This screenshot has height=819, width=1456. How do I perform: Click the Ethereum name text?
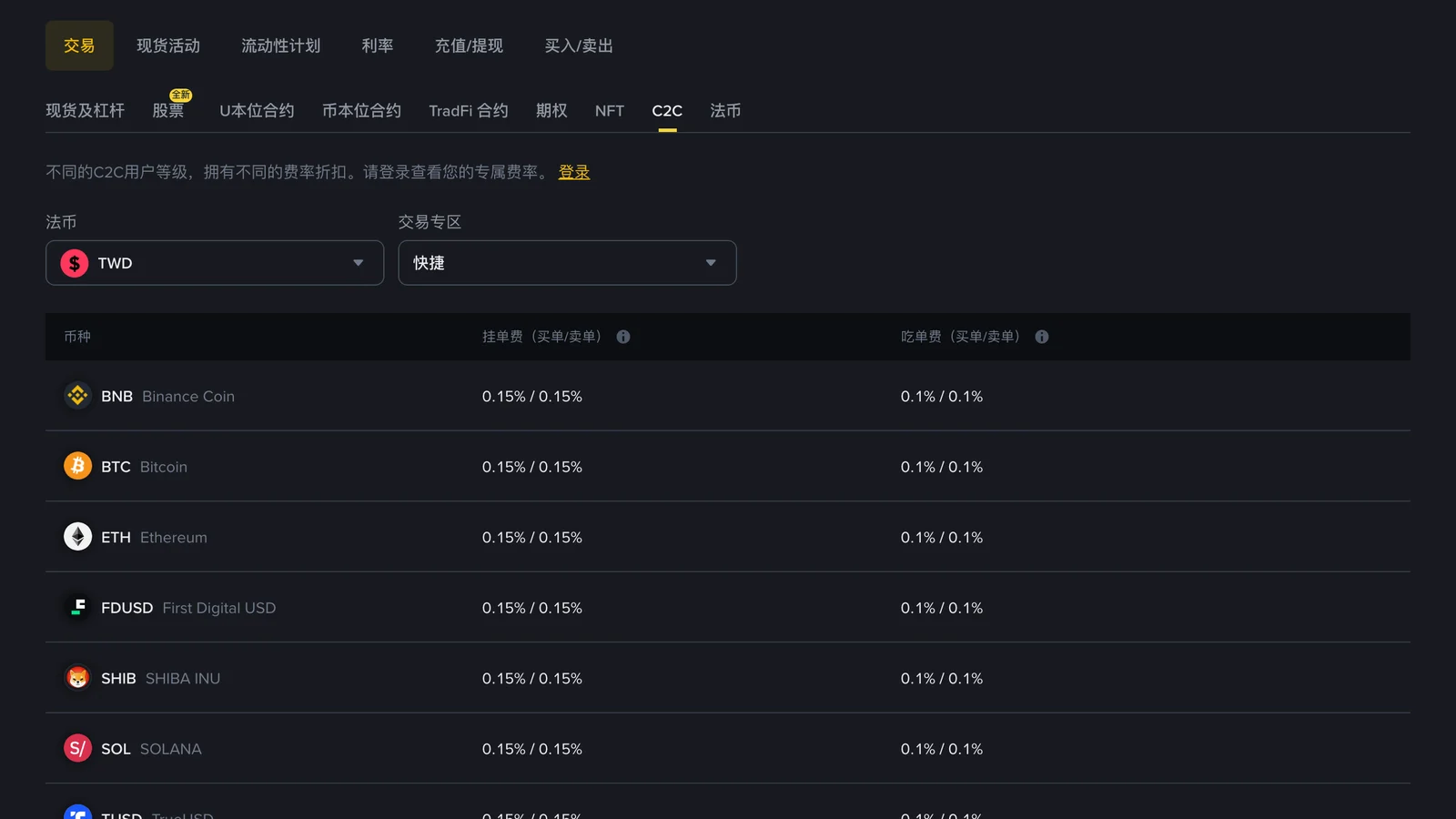pos(174,537)
